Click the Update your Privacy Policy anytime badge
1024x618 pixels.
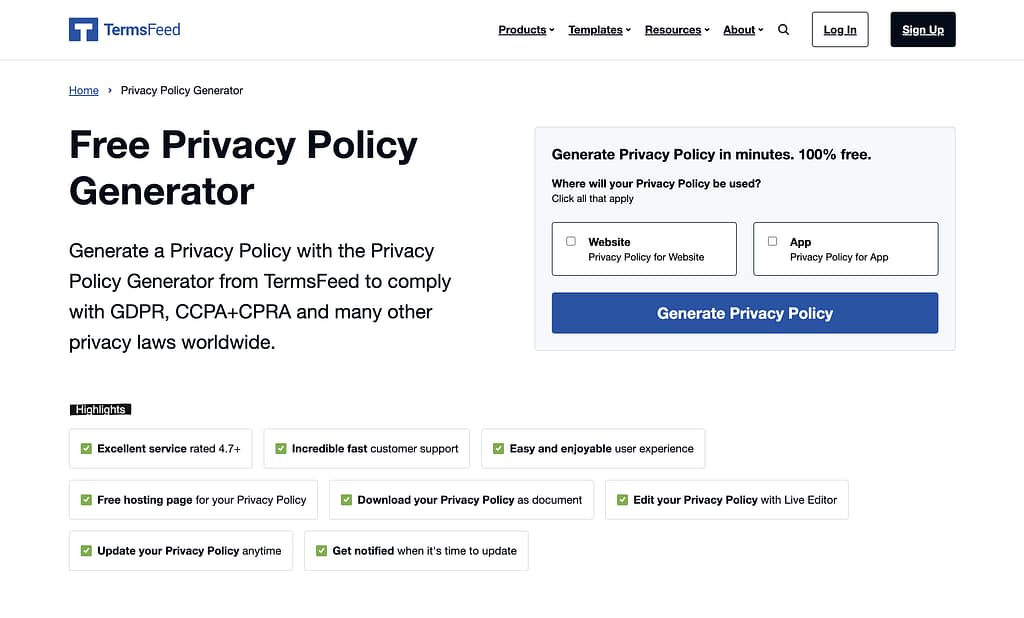coord(180,550)
